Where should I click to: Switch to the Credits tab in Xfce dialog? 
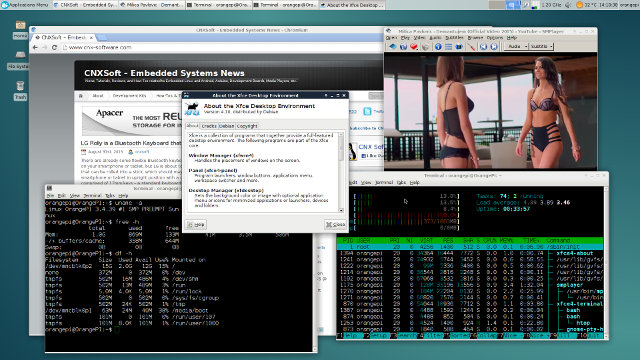click(x=209, y=126)
